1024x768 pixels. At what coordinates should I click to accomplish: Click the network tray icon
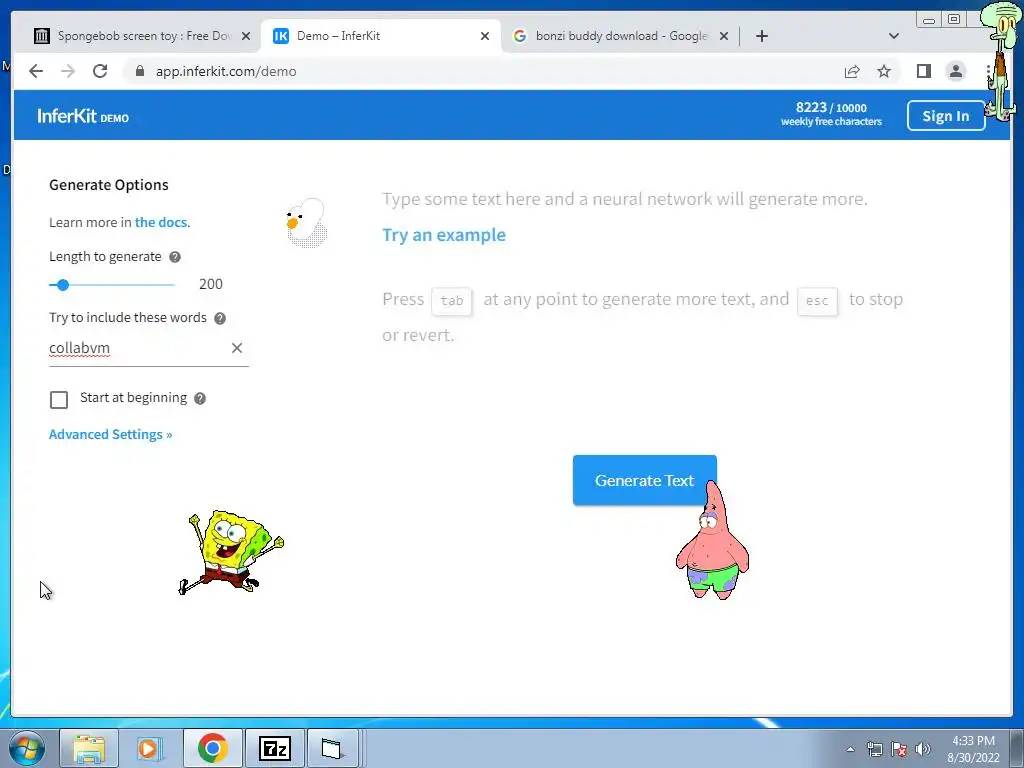(x=874, y=749)
